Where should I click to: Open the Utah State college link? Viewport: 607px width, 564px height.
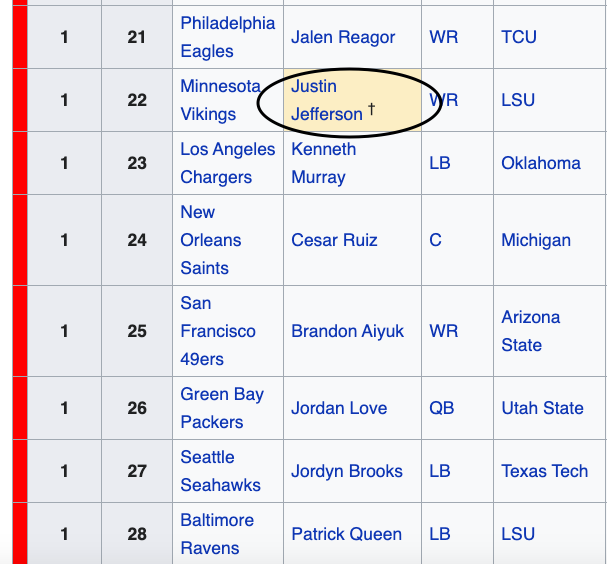(542, 408)
